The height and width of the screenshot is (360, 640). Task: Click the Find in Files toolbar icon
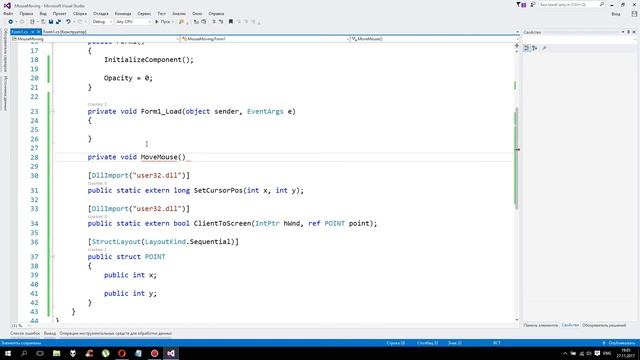click(181, 22)
